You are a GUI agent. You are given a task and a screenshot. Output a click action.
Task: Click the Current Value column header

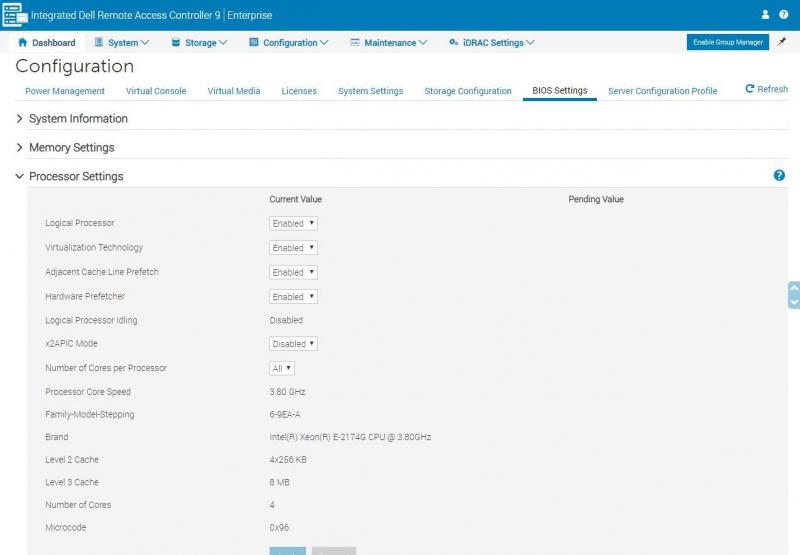(x=295, y=199)
